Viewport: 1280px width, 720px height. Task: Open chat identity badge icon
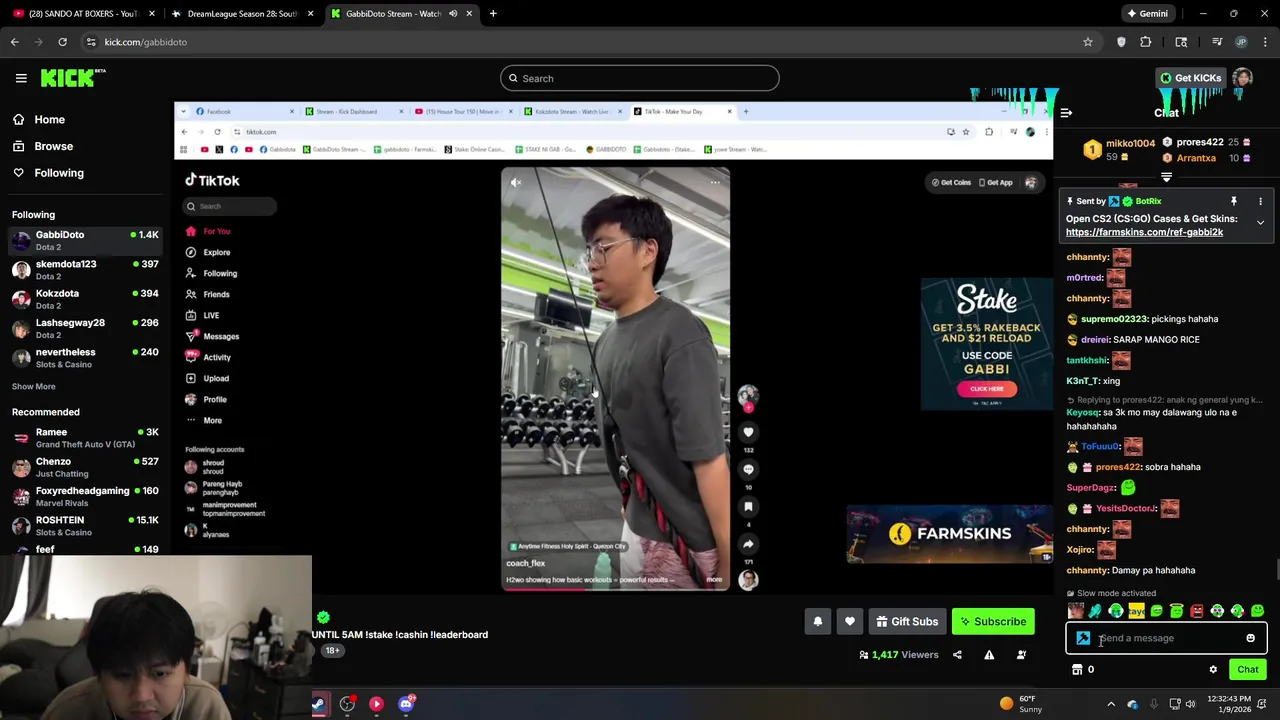(1083, 638)
